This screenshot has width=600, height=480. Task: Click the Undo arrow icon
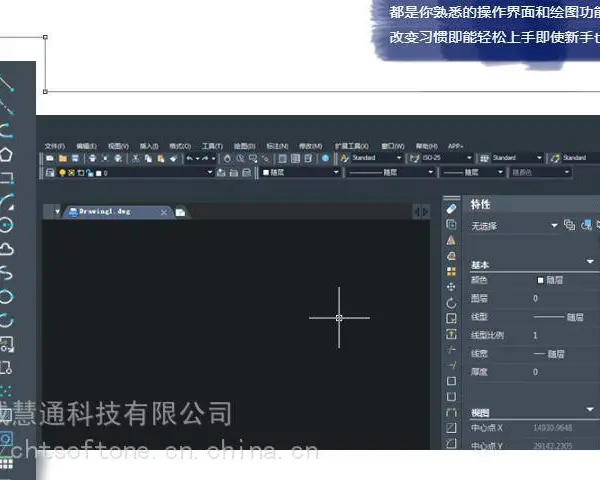pyautogui.click(x=190, y=158)
